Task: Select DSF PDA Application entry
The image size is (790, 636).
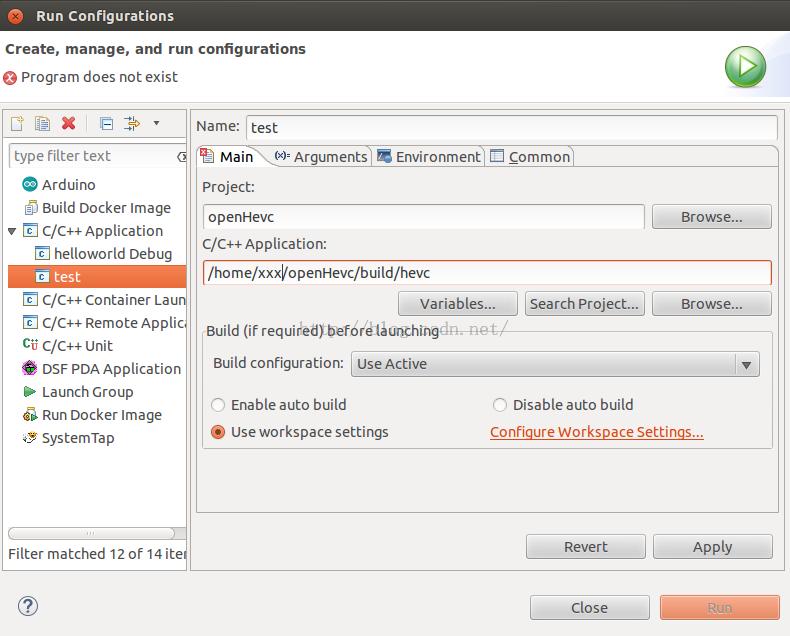Action: tap(111, 369)
